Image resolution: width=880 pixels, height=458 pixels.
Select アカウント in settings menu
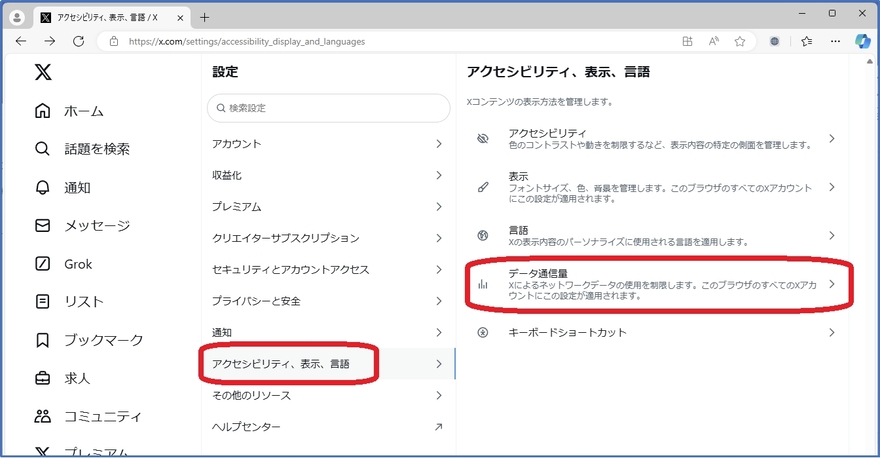pos(328,144)
